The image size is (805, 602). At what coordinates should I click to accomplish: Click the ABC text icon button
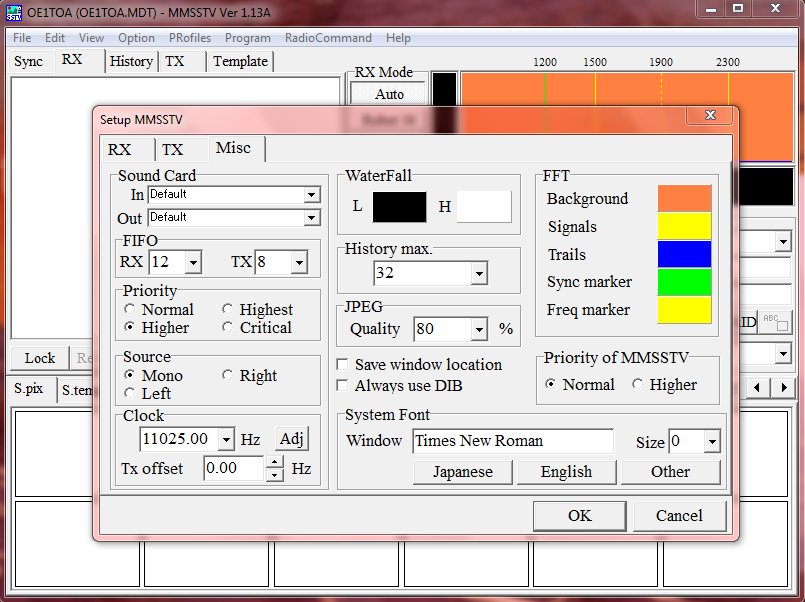pos(775,322)
